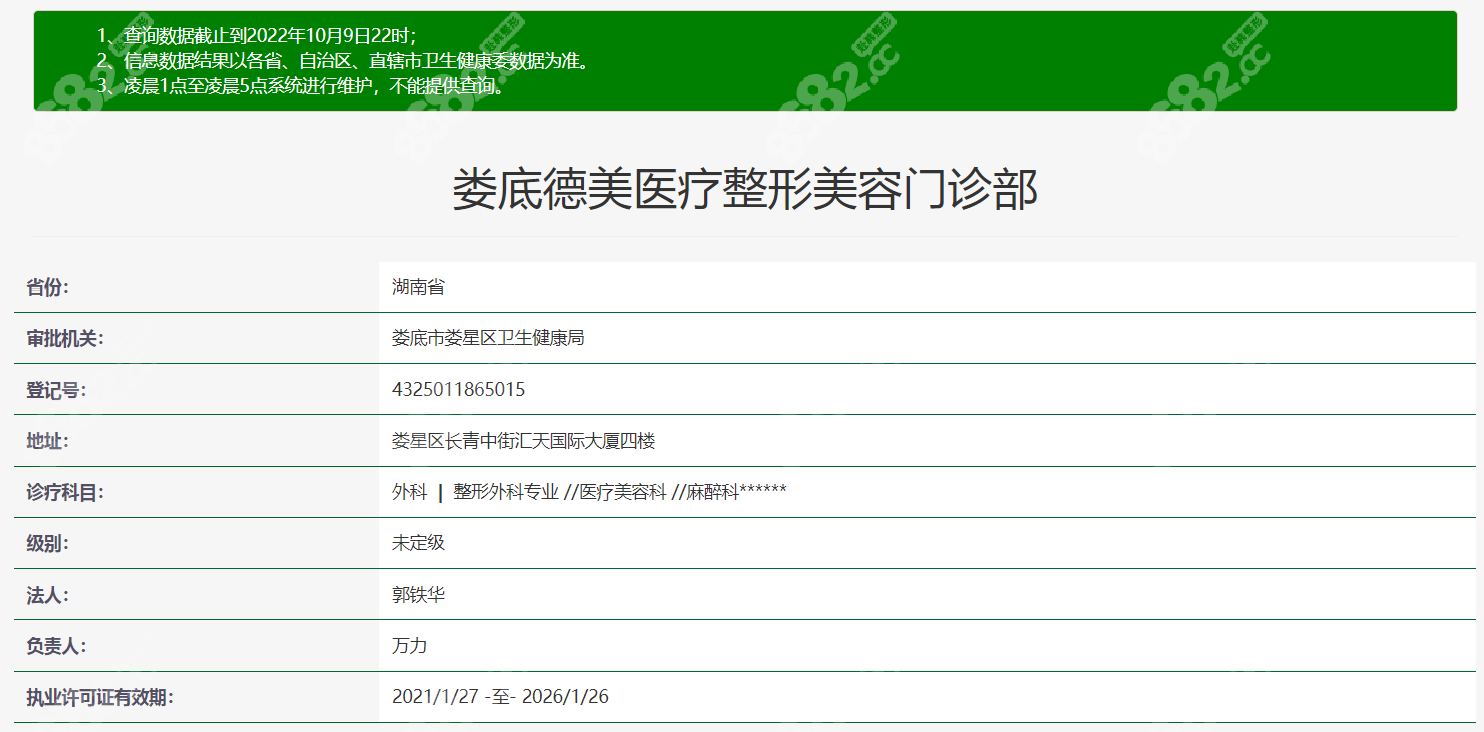Click notice line 查询数据截止到2022年10月9日22时
Screen dimensions: 1484x732
(257, 37)
